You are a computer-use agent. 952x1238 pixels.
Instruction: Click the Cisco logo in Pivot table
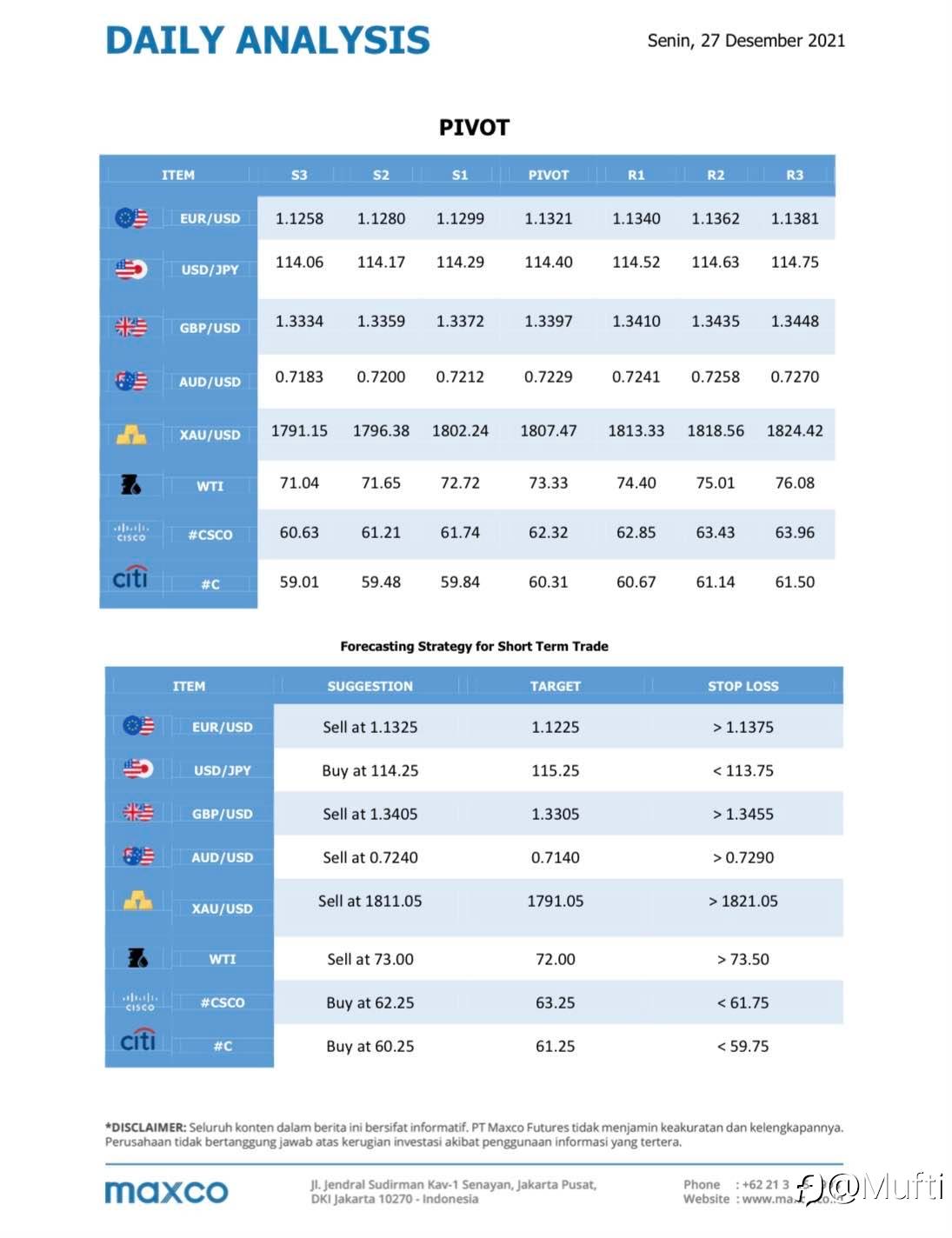[x=131, y=533]
